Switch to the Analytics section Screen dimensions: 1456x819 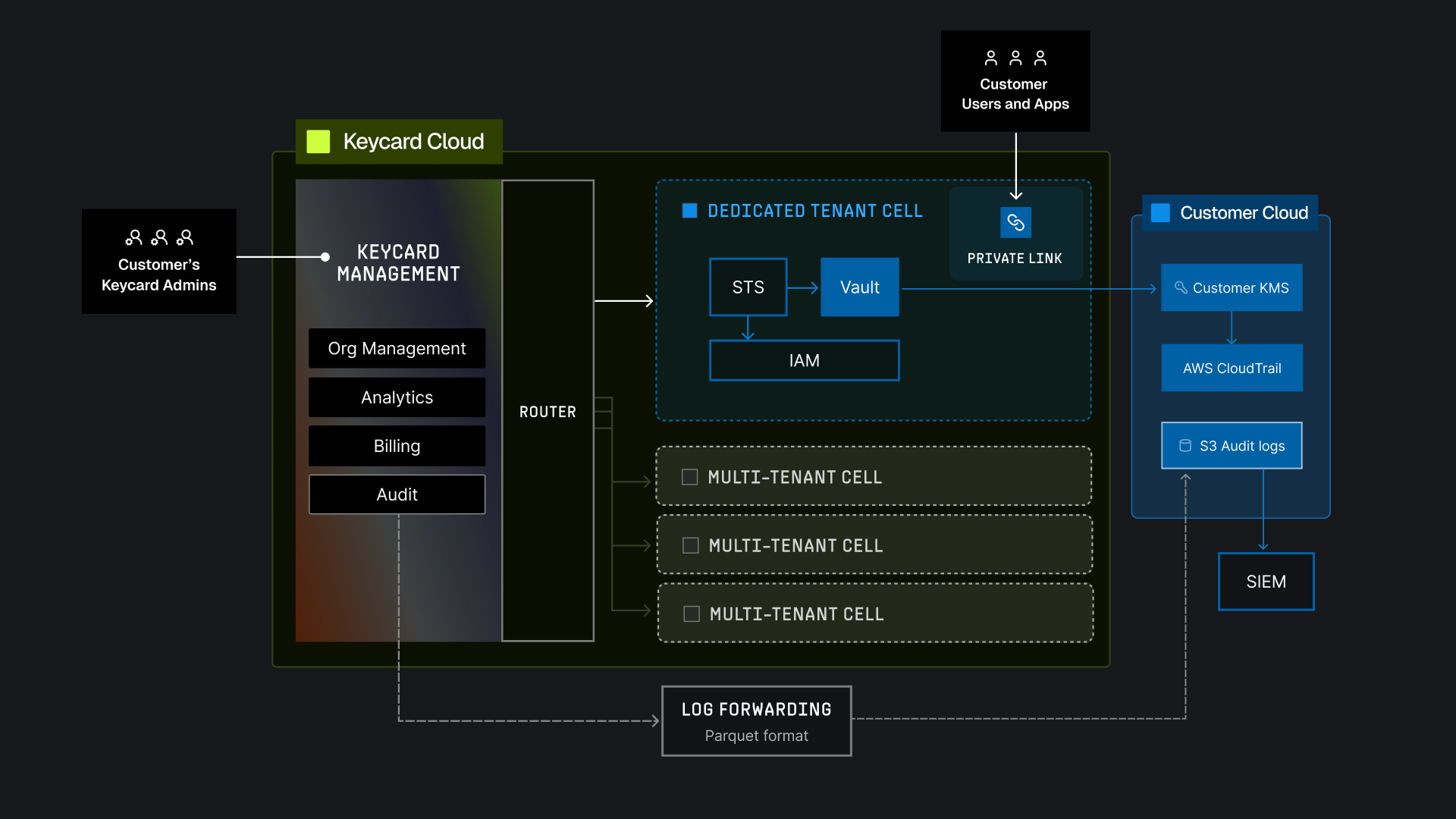(x=397, y=397)
